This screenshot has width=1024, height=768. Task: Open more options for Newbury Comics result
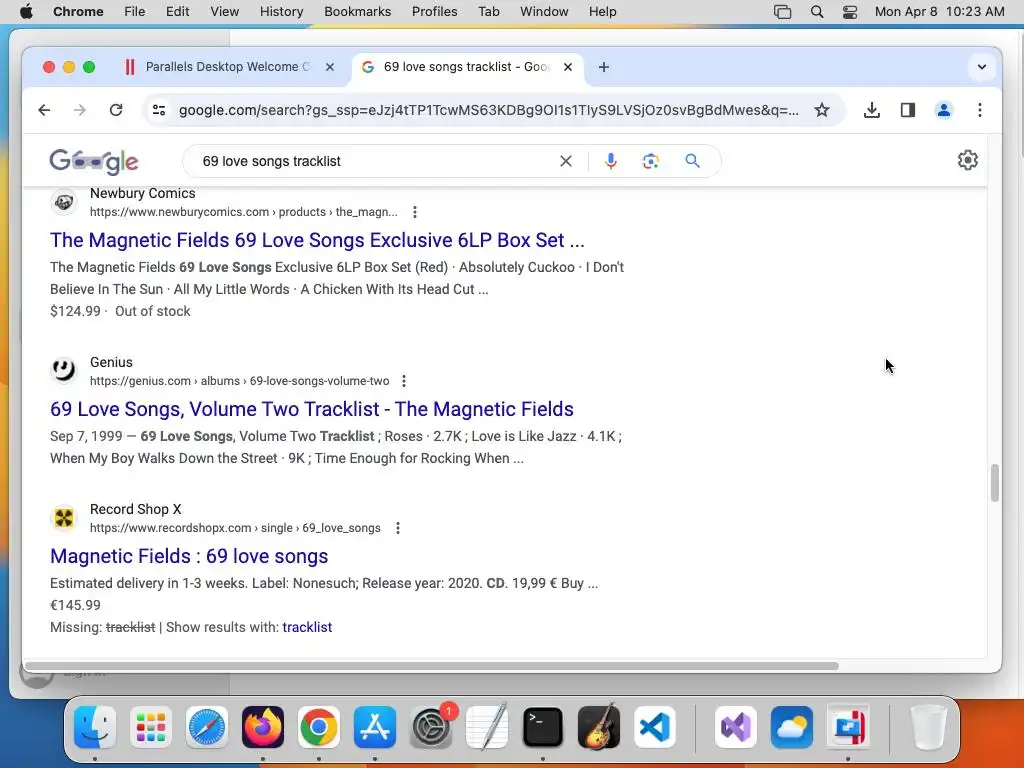pos(415,212)
